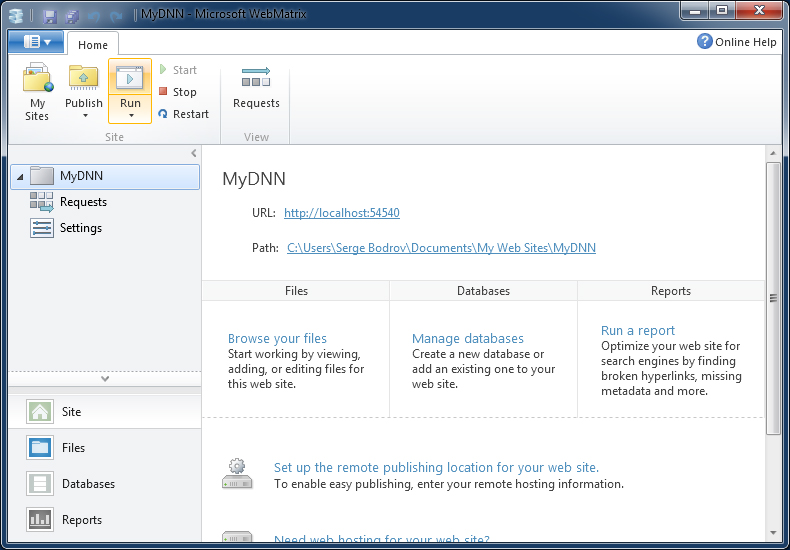Click the scrollbar down arrow

pos(773,533)
